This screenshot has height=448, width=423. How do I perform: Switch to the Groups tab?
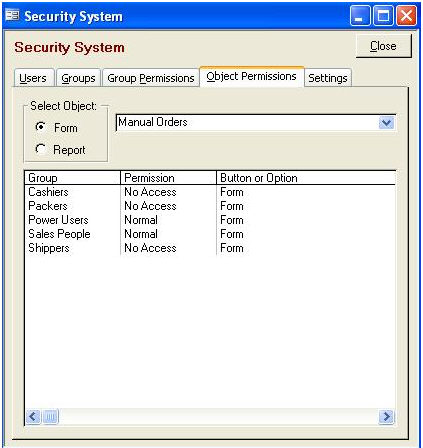click(78, 78)
